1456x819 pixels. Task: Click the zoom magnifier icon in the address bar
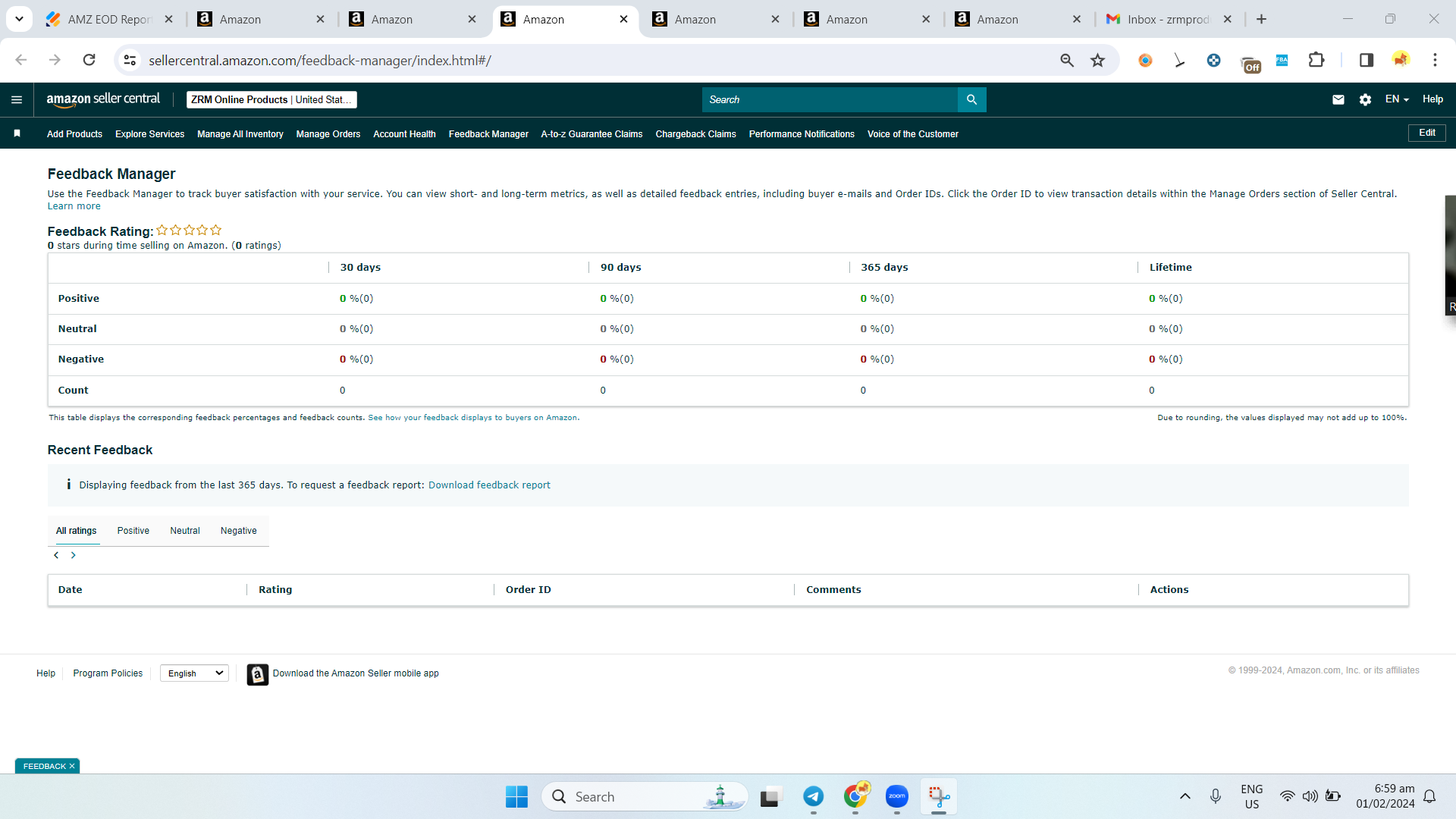pos(1067,60)
